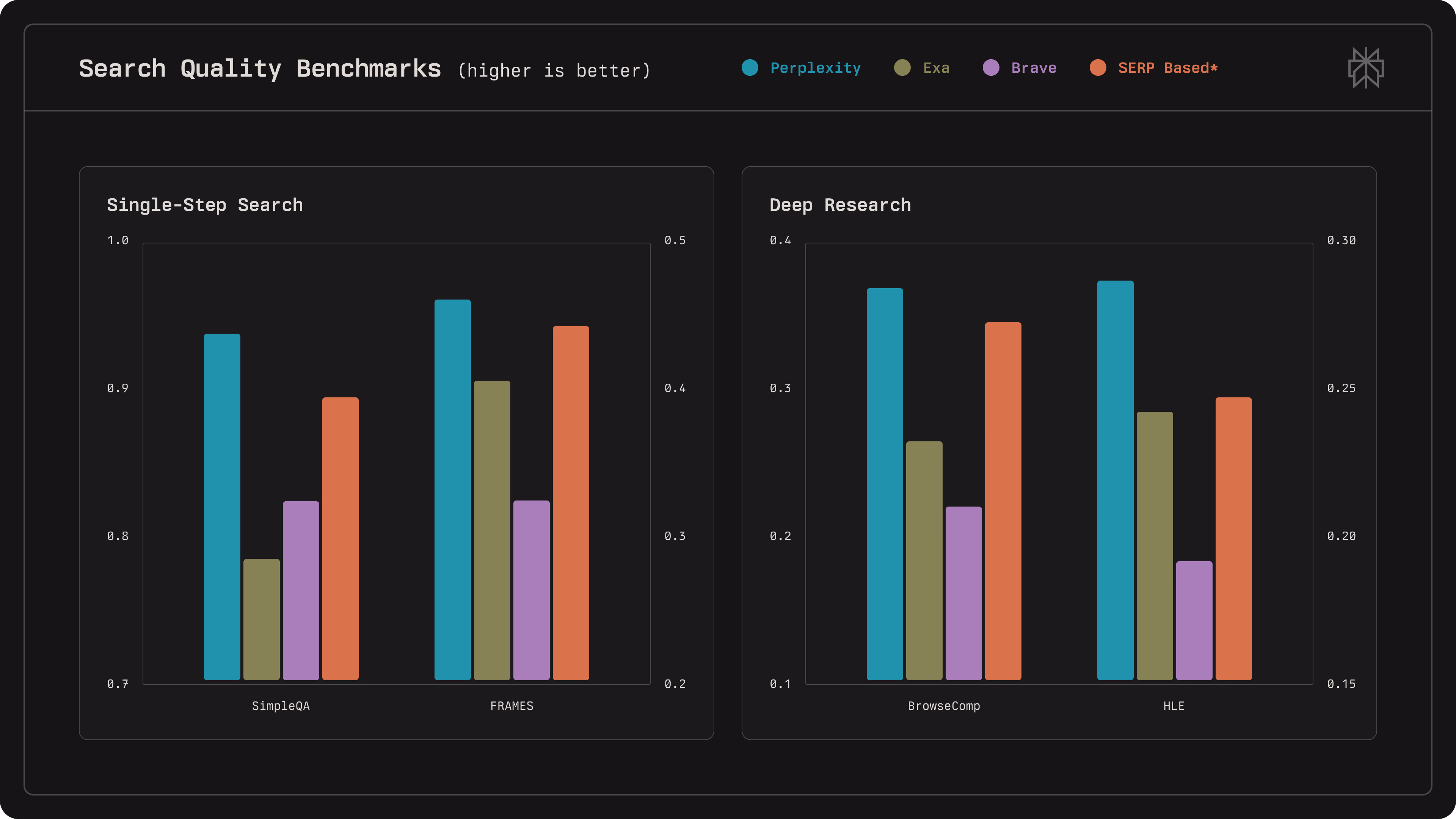Screen dimensions: 1456x819
Task: Select the Exa bar in SimpleQA
Action: (261, 619)
